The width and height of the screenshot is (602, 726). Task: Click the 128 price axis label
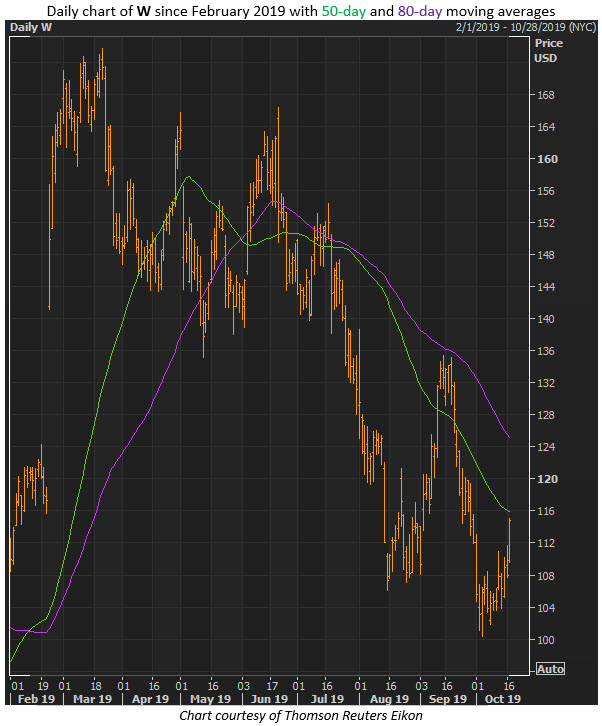tap(545, 415)
